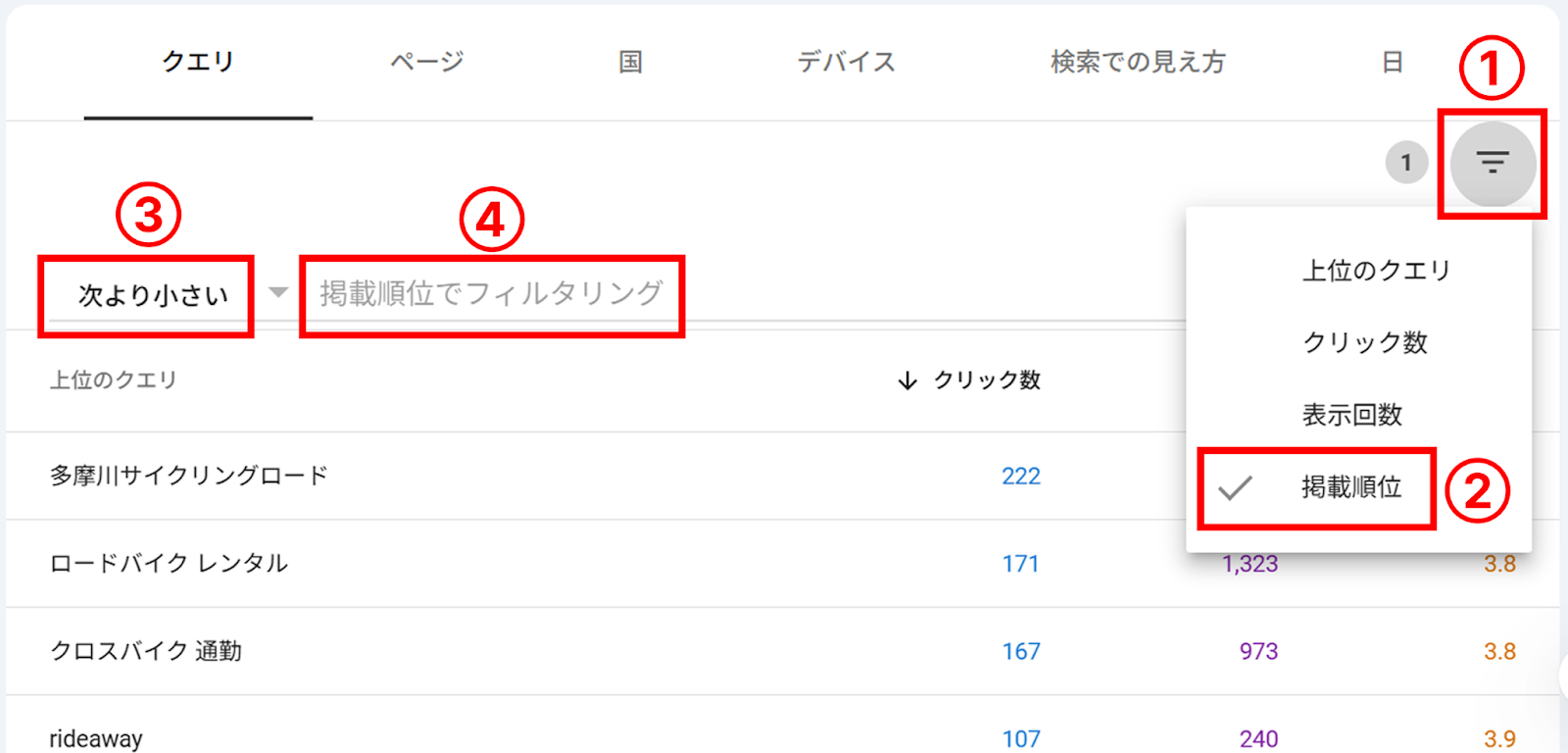Image resolution: width=1568 pixels, height=753 pixels.
Task: Click the downward sort arrow beside クリック数
Action: 907,380
